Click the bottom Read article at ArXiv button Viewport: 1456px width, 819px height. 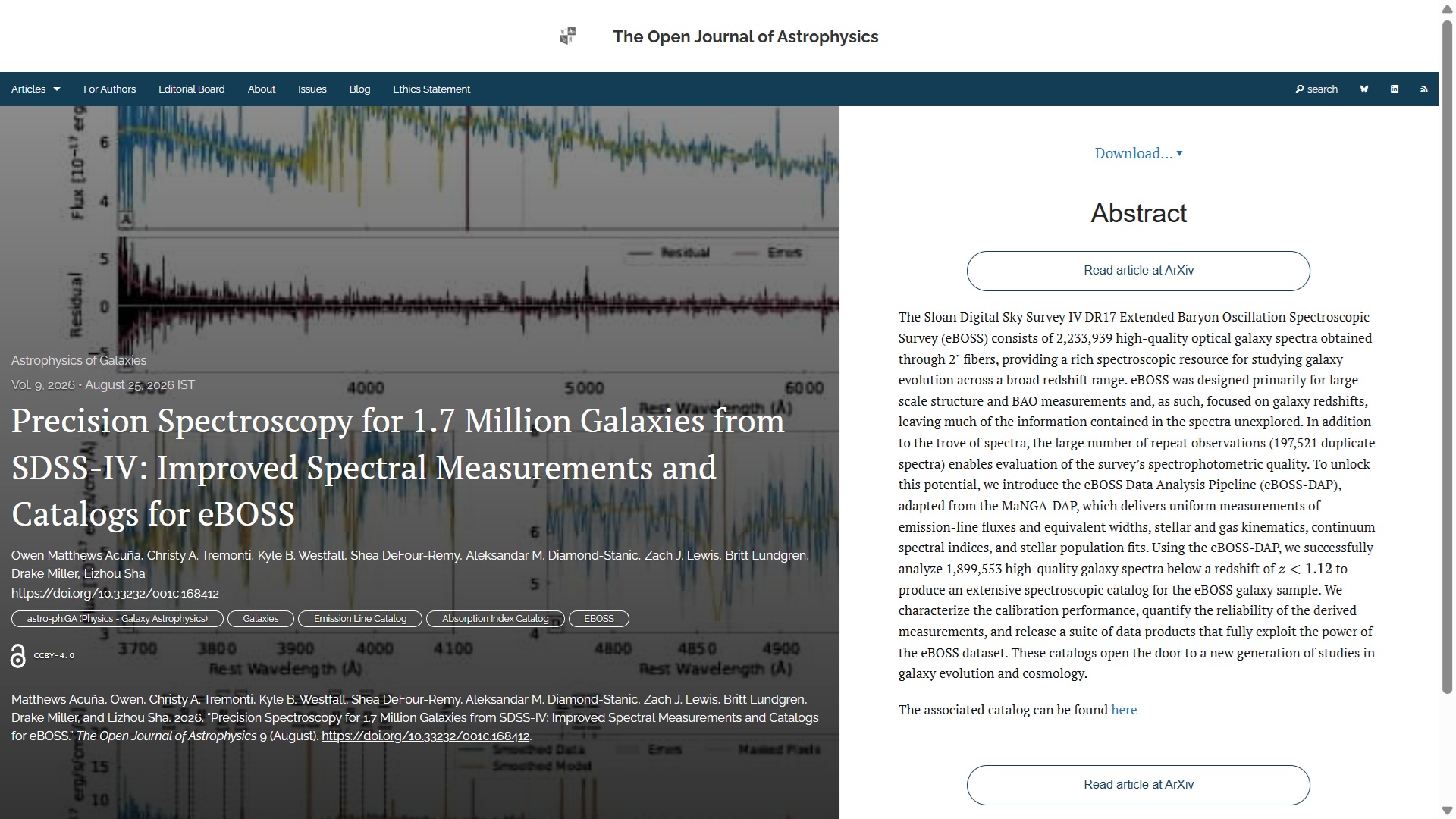[x=1138, y=785]
